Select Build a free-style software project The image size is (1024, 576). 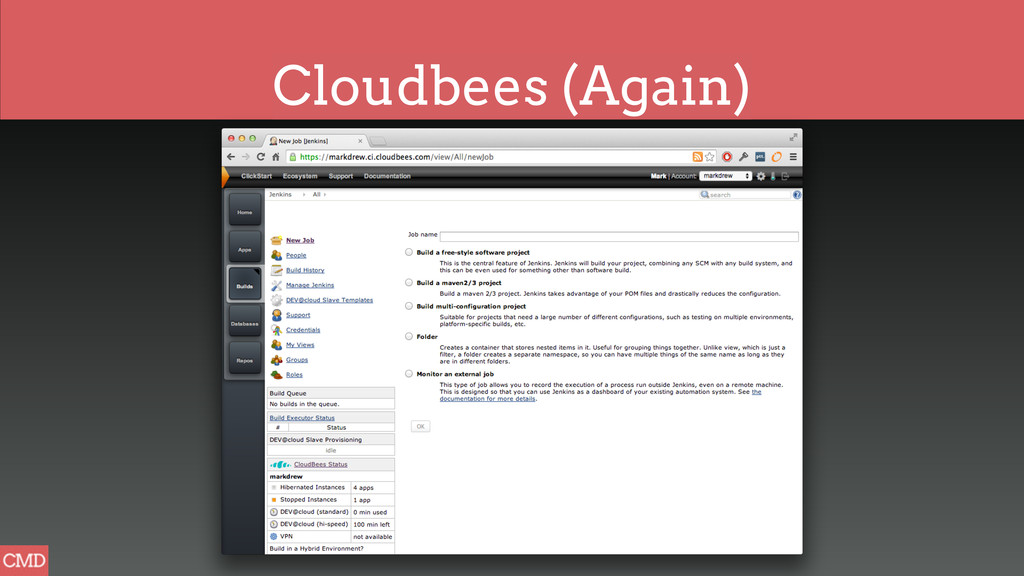[409, 252]
